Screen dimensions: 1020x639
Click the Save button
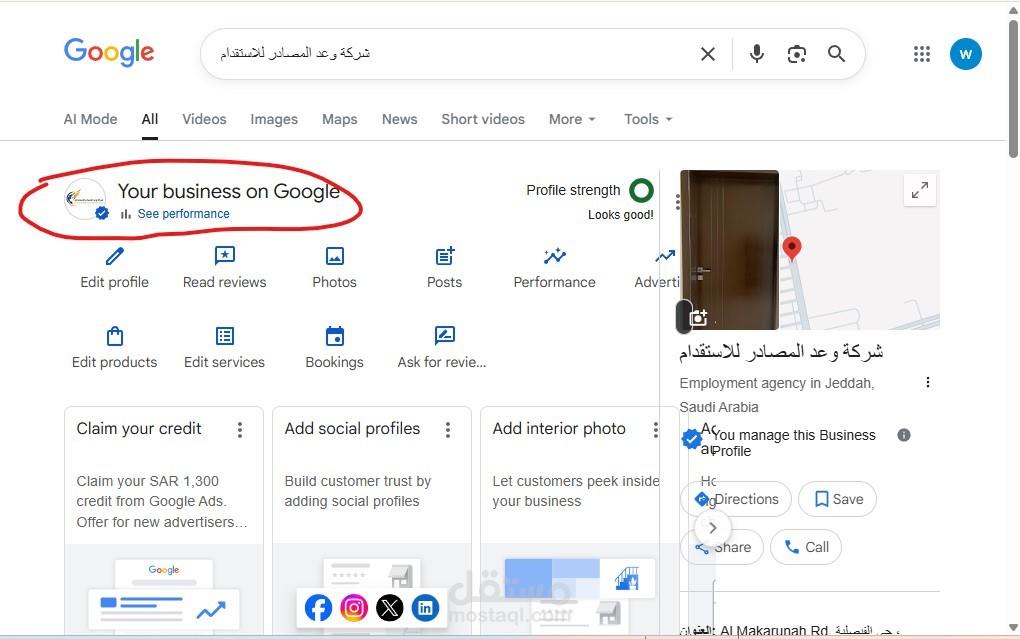(837, 499)
